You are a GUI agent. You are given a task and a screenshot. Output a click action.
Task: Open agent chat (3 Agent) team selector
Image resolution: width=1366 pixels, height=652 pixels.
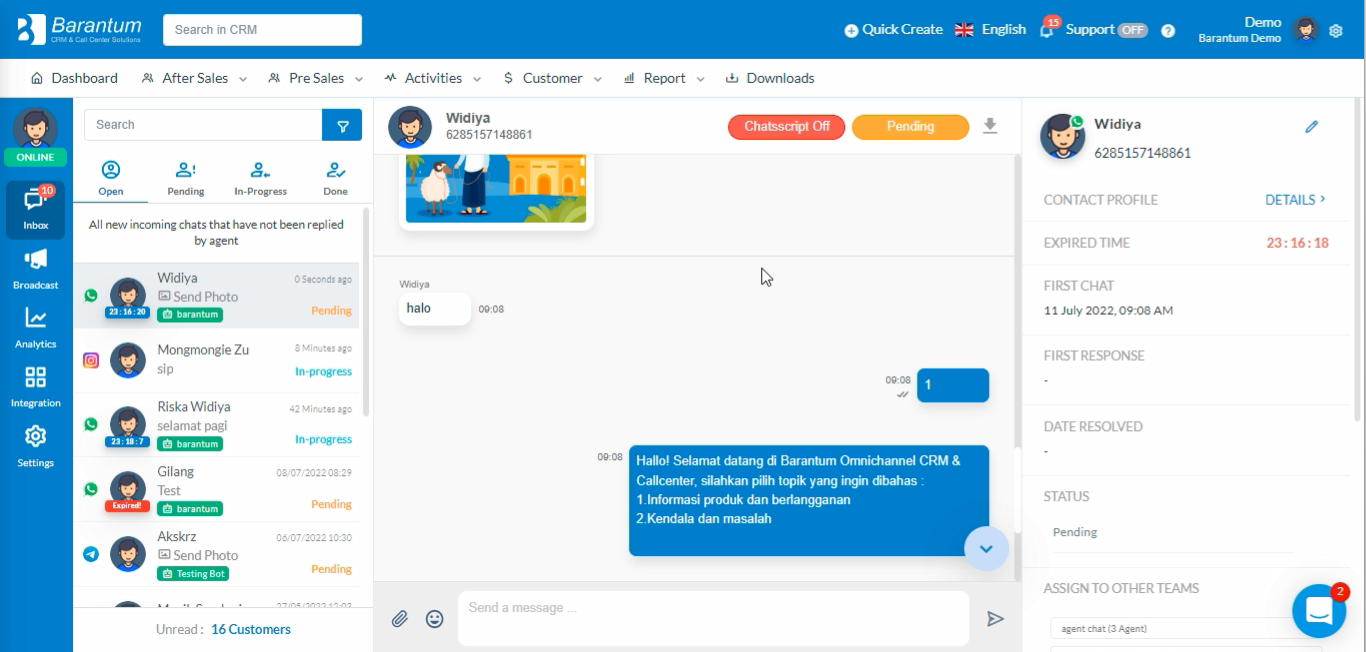(x=1185, y=629)
